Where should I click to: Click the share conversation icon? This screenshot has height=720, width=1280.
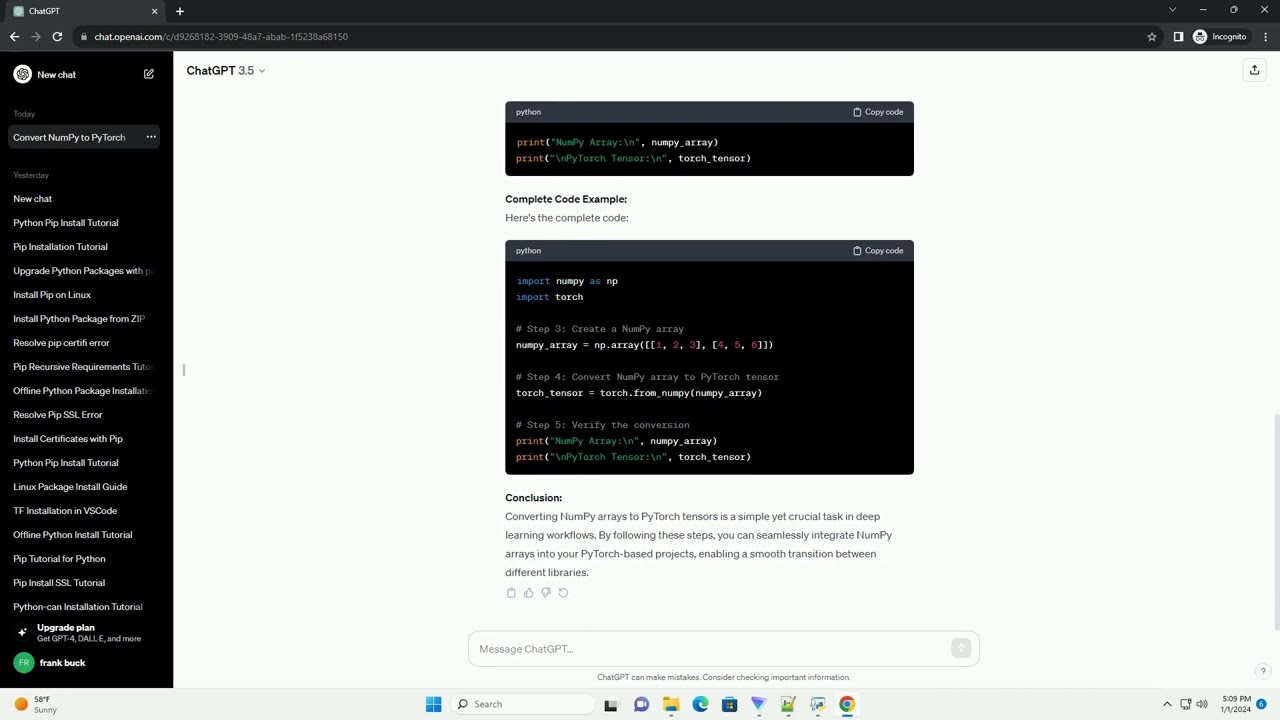click(1254, 70)
